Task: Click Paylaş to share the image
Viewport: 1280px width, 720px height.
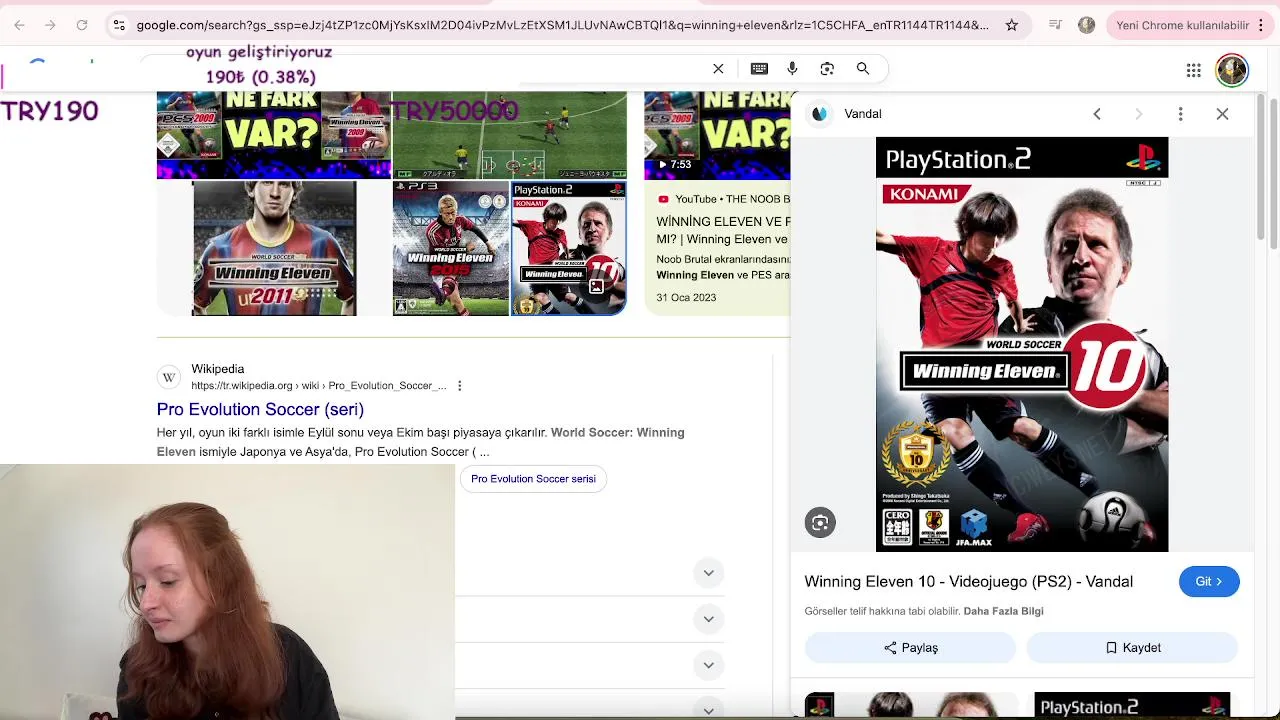Action: tap(910, 648)
